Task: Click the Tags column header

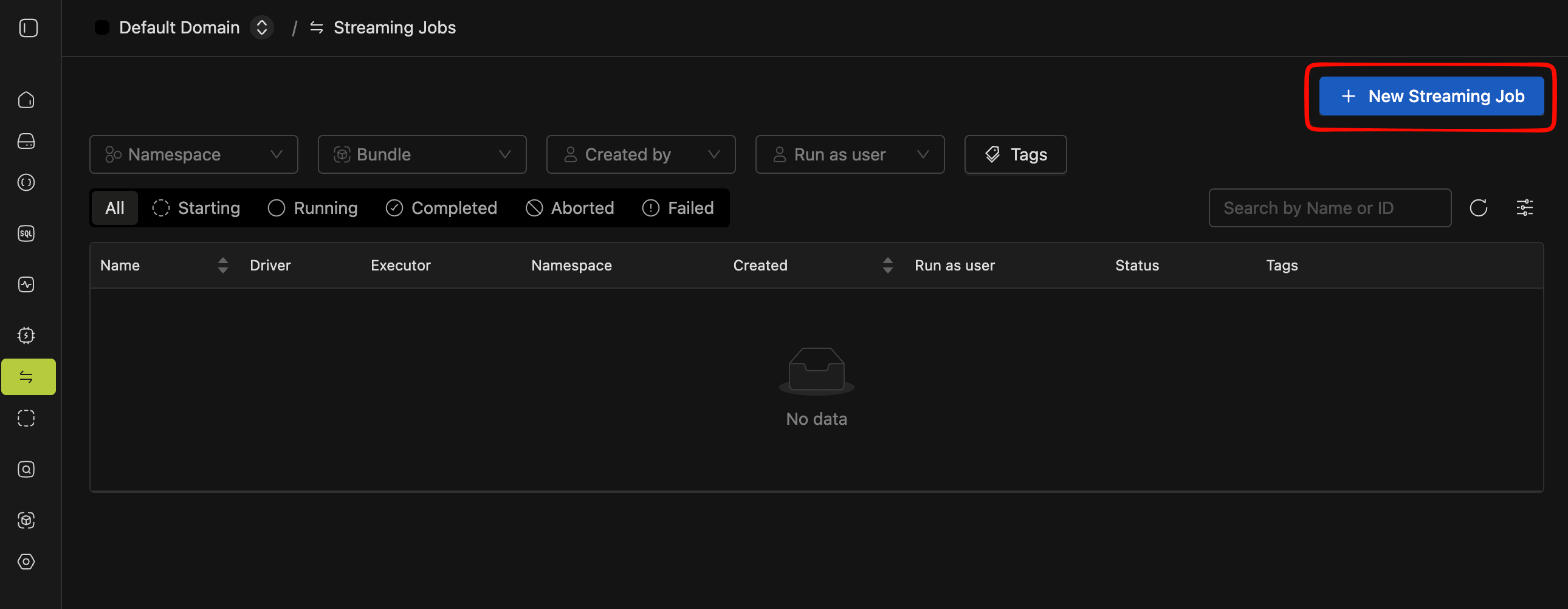Action: pos(1282,266)
